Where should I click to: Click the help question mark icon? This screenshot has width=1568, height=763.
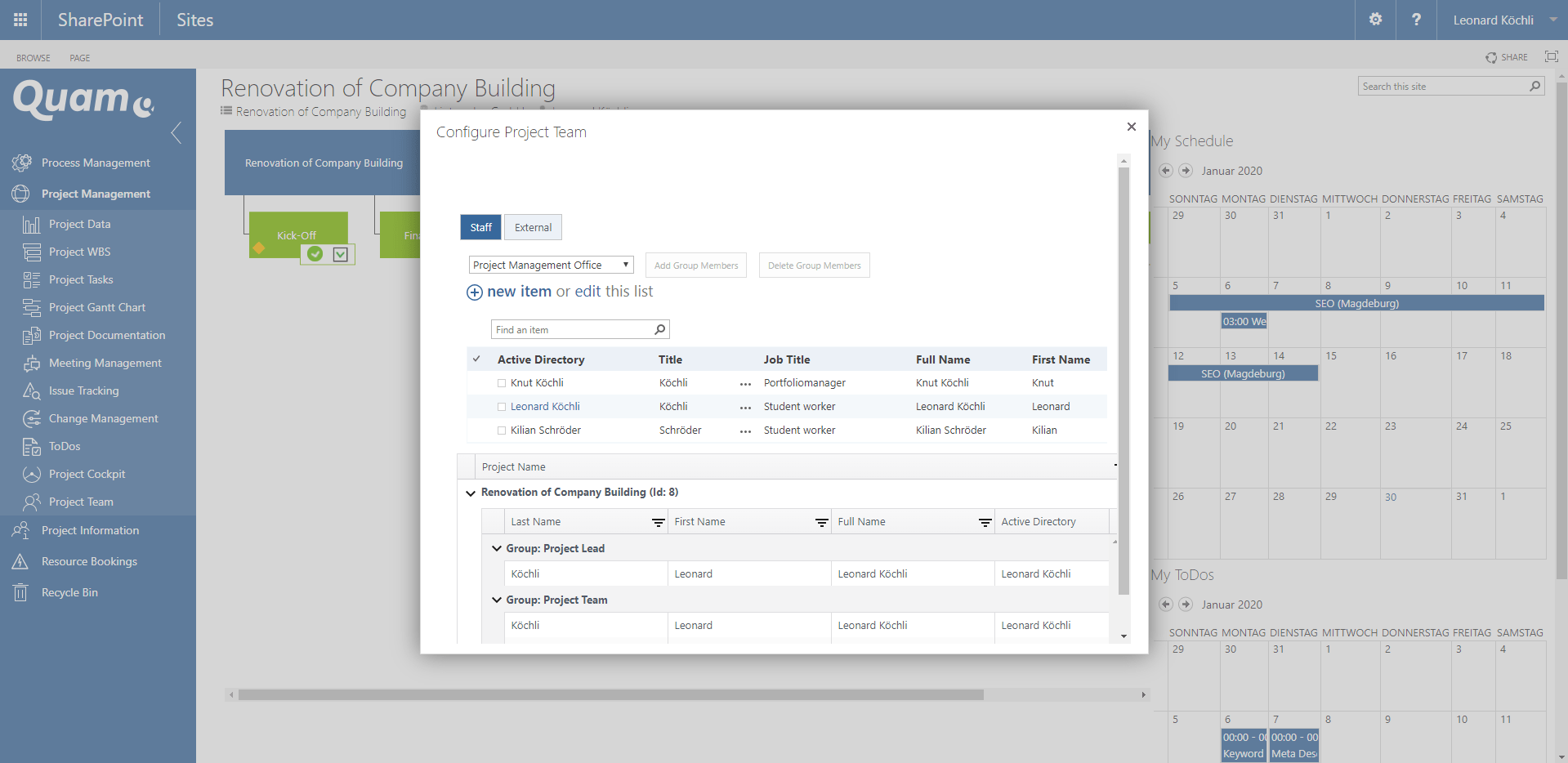click(x=1416, y=20)
